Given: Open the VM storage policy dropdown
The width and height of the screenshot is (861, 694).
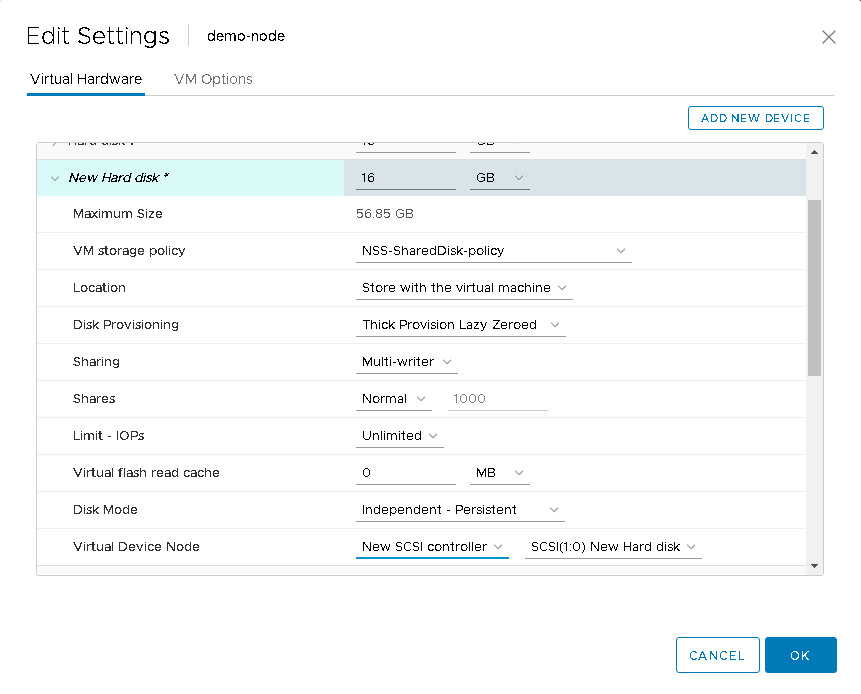Looking at the screenshot, I should point(494,251).
